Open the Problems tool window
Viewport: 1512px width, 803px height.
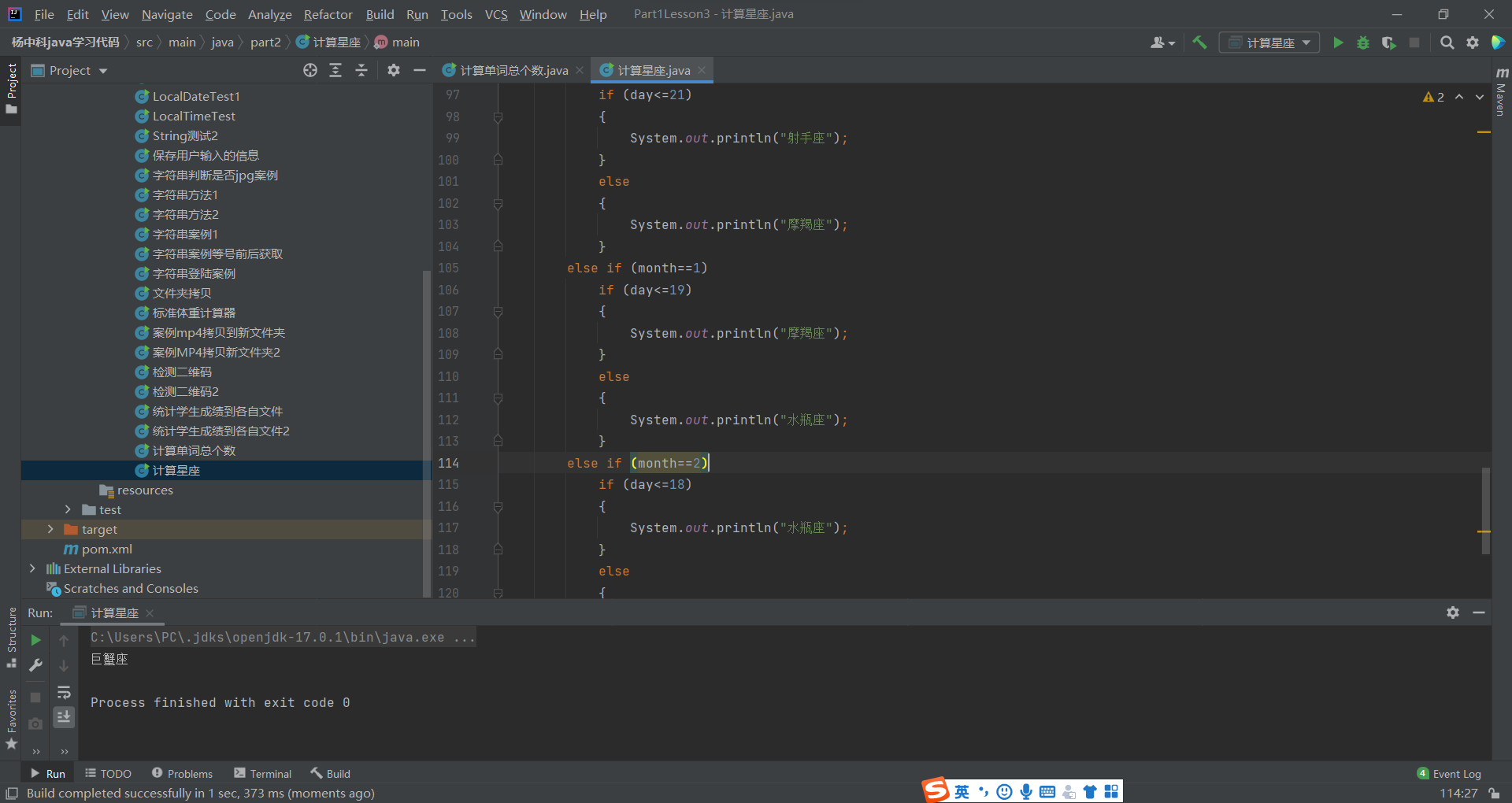coord(182,774)
